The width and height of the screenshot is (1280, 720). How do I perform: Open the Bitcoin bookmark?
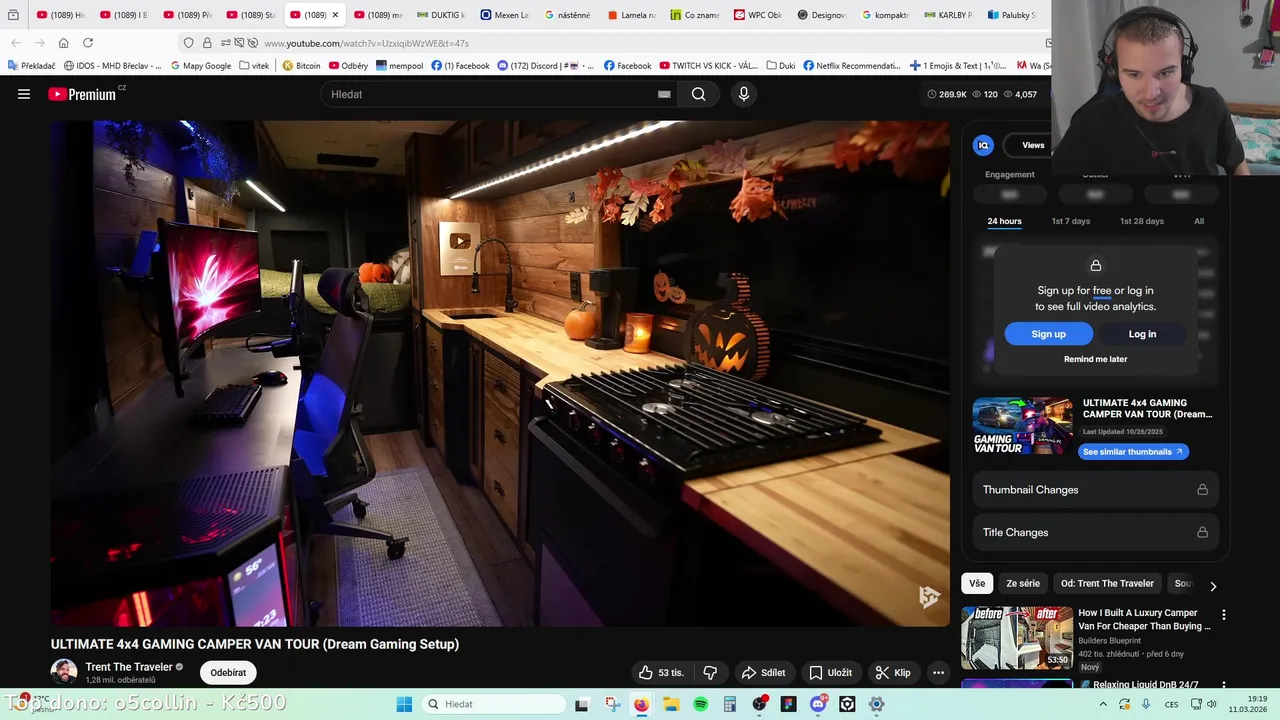(x=301, y=66)
